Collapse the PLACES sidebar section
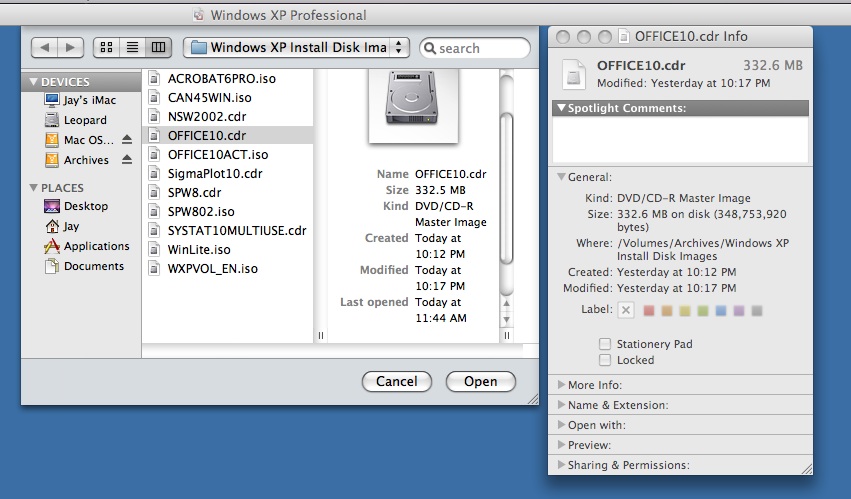This screenshot has height=499, width=851. tap(34, 188)
